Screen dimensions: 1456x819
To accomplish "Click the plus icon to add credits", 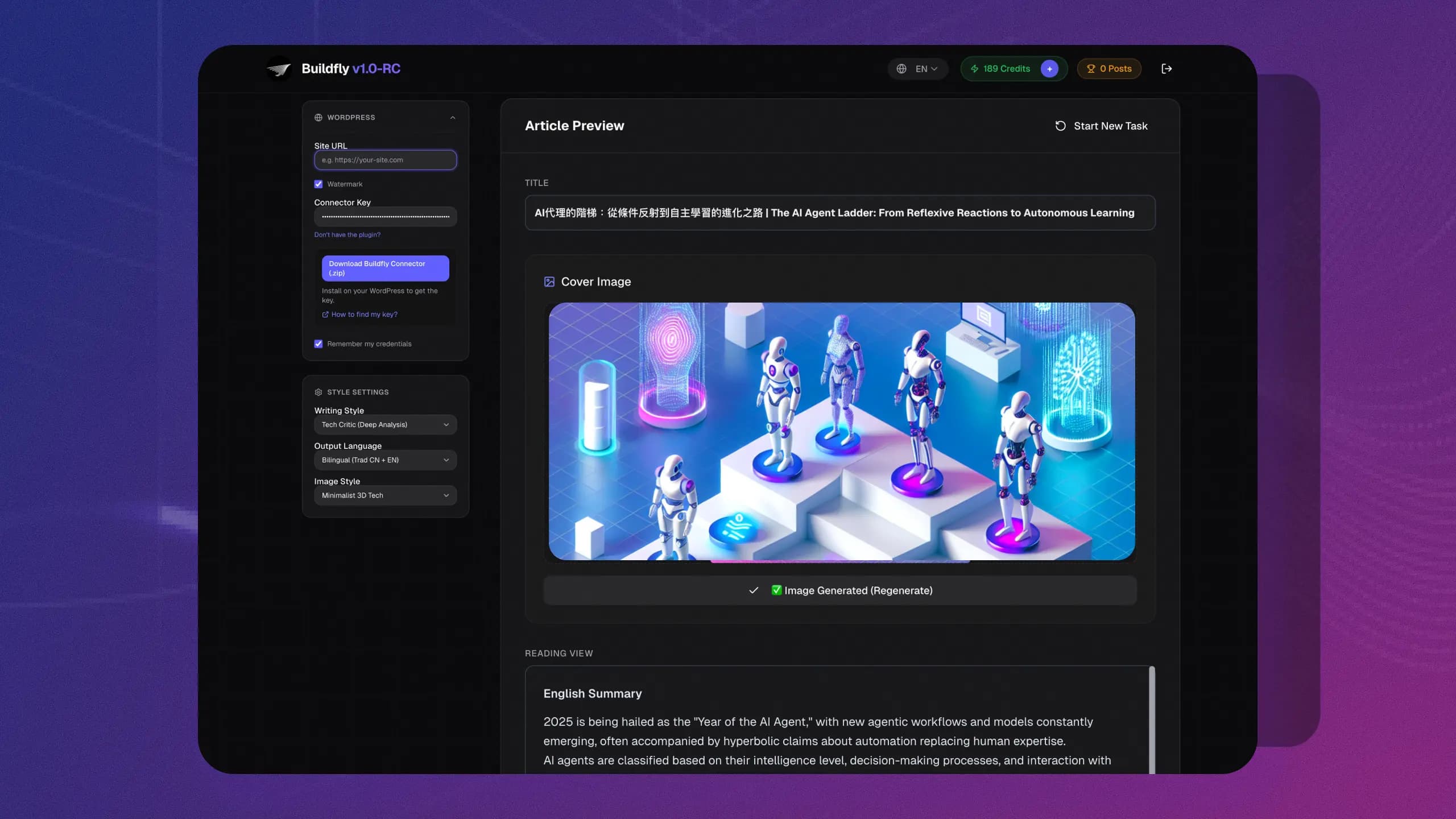I will 1049,69.
